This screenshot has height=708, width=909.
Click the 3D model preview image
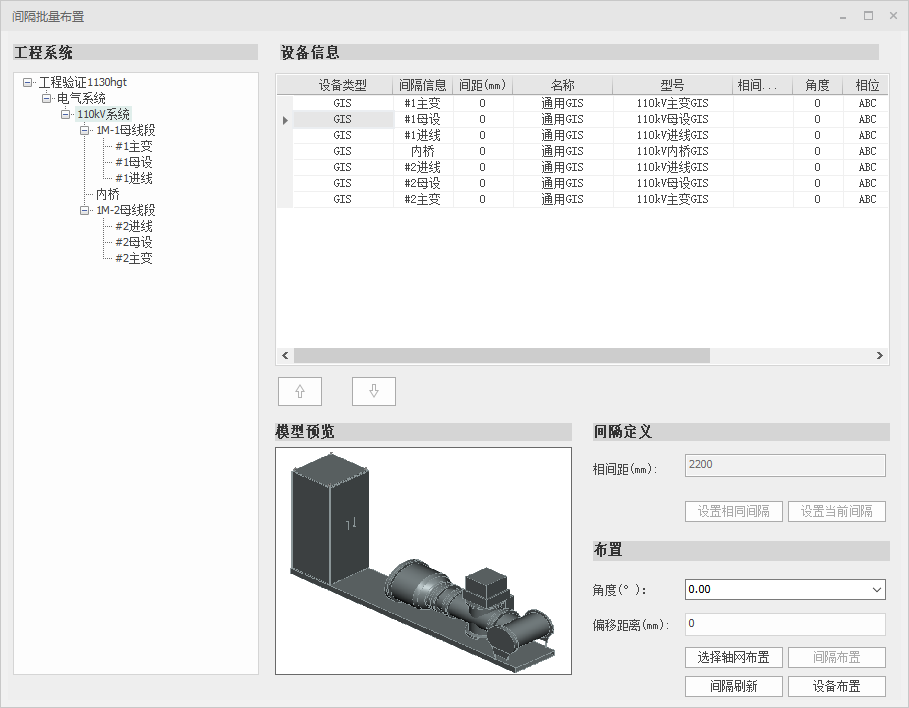click(422, 560)
